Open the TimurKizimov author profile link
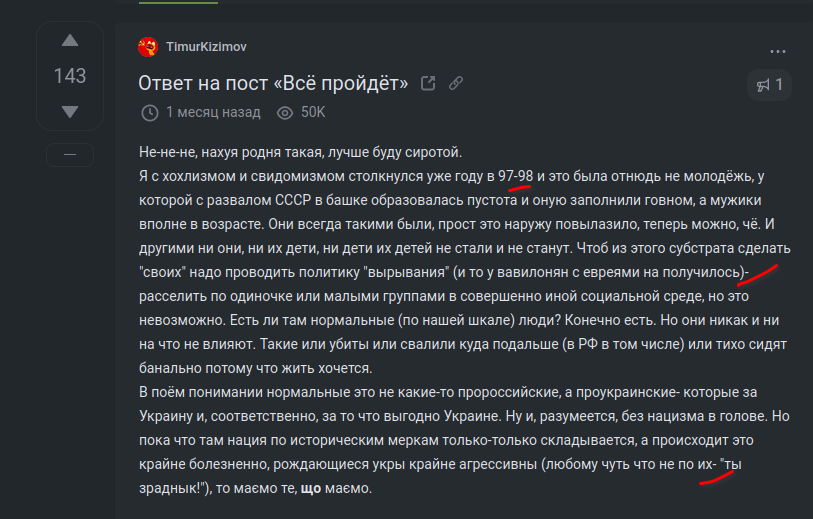This screenshot has height=519, width=813. [x=206, y=47]
